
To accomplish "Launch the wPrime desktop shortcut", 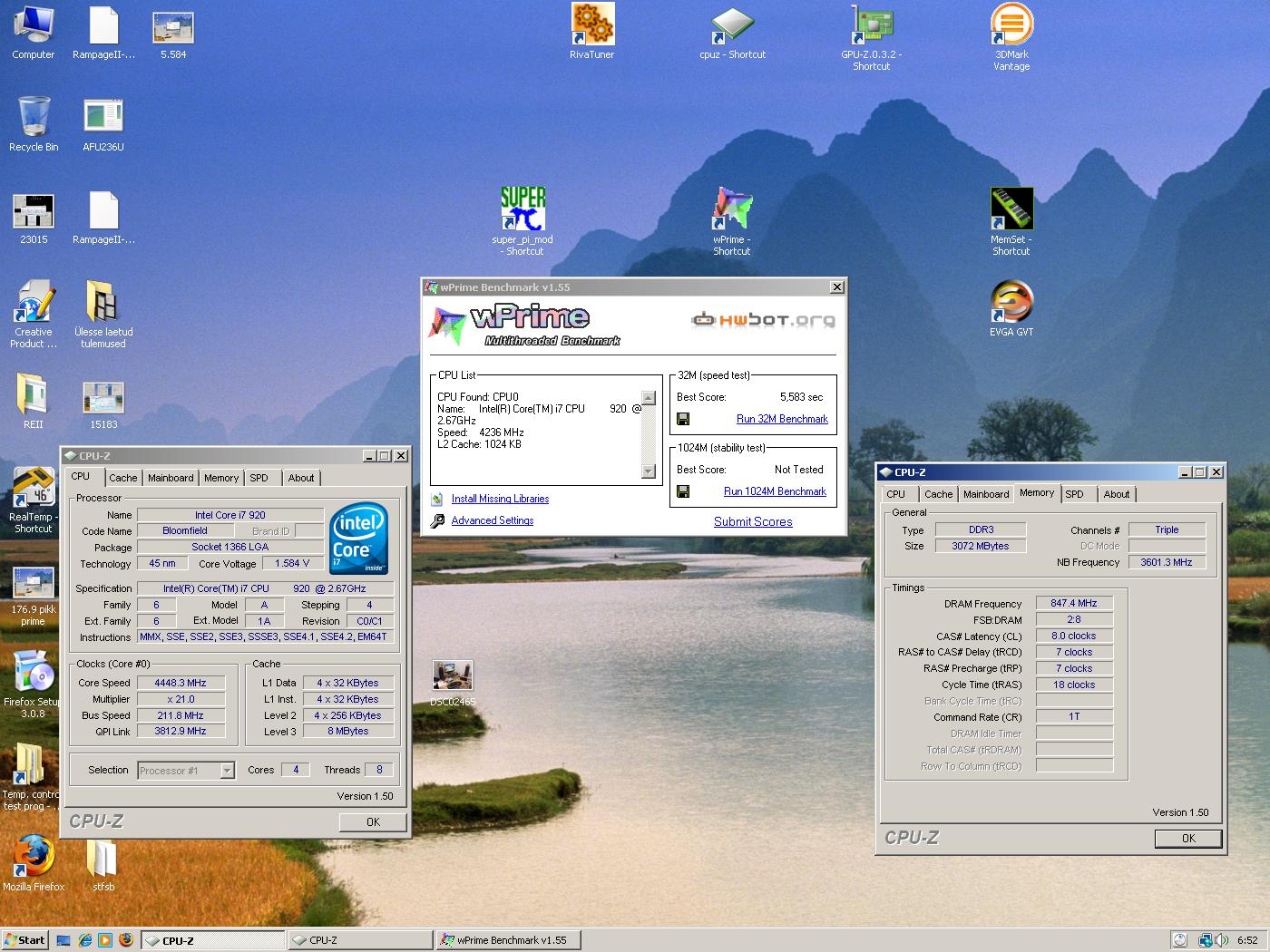I will [x=732, y=221].
